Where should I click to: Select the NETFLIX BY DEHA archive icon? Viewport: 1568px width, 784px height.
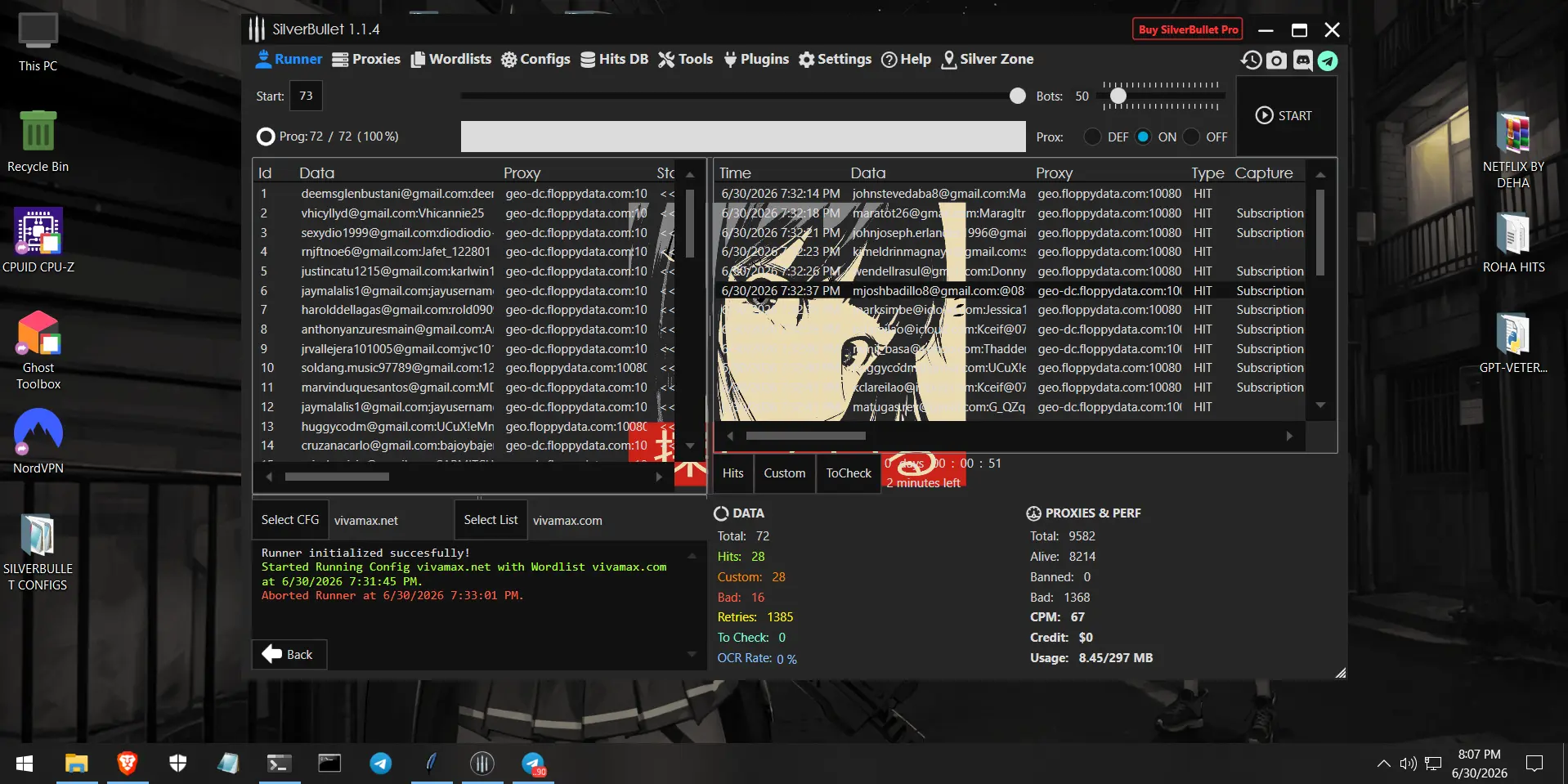click(x=1513, y=150)
